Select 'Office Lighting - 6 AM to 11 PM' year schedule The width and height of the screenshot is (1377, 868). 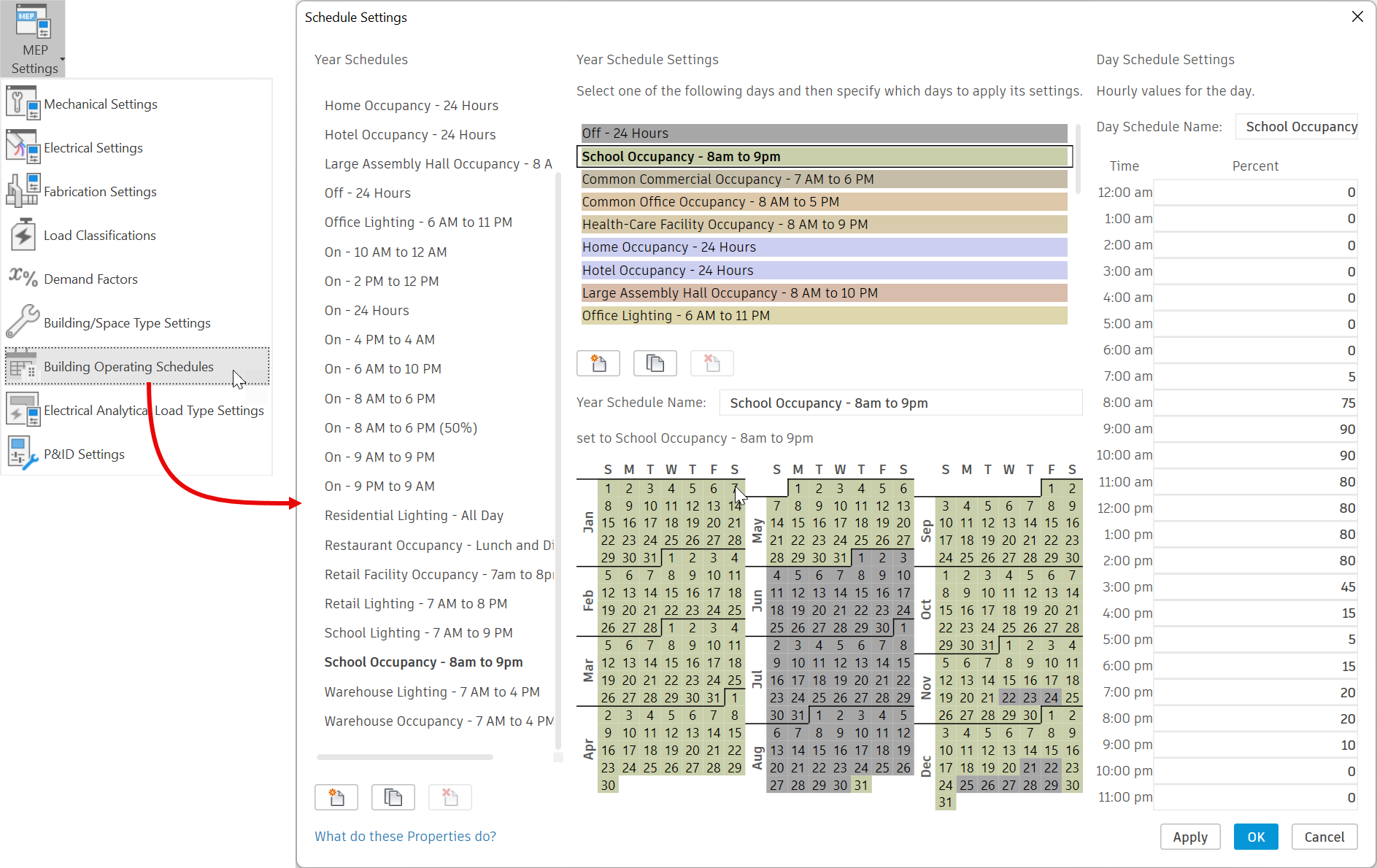pyautogui.click(x=418, y=222)
